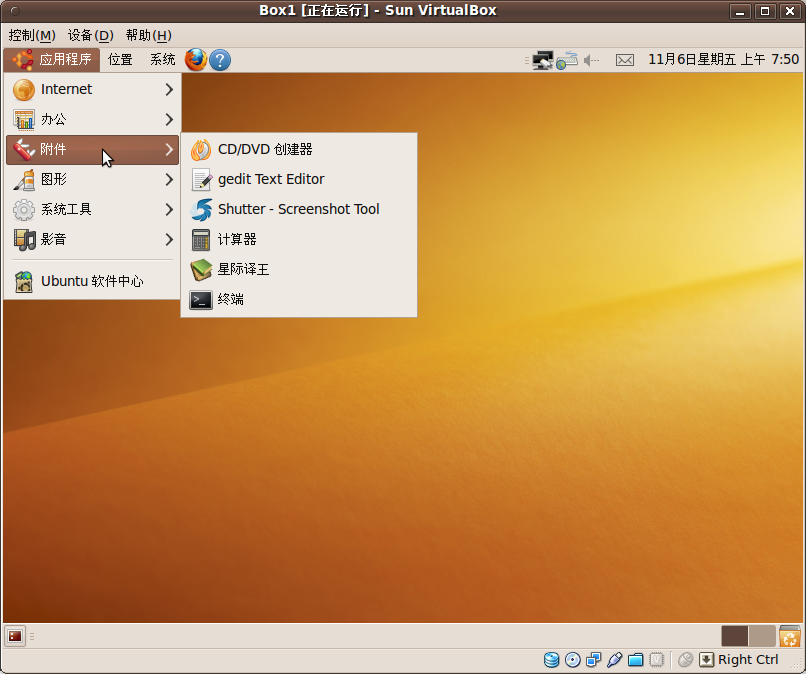The image size is (806, 674).
Task: Click the VirtualBox hard disk status icon
Action: point(552,660)
